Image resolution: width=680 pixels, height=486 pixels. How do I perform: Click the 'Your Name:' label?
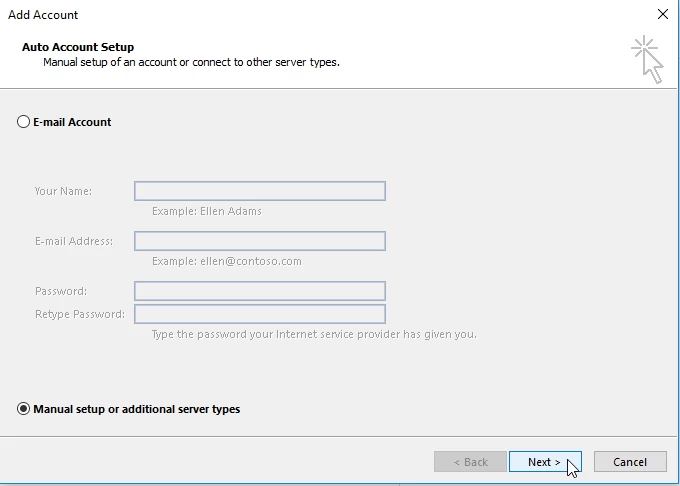pyautogui.click(x=63, y=191)
